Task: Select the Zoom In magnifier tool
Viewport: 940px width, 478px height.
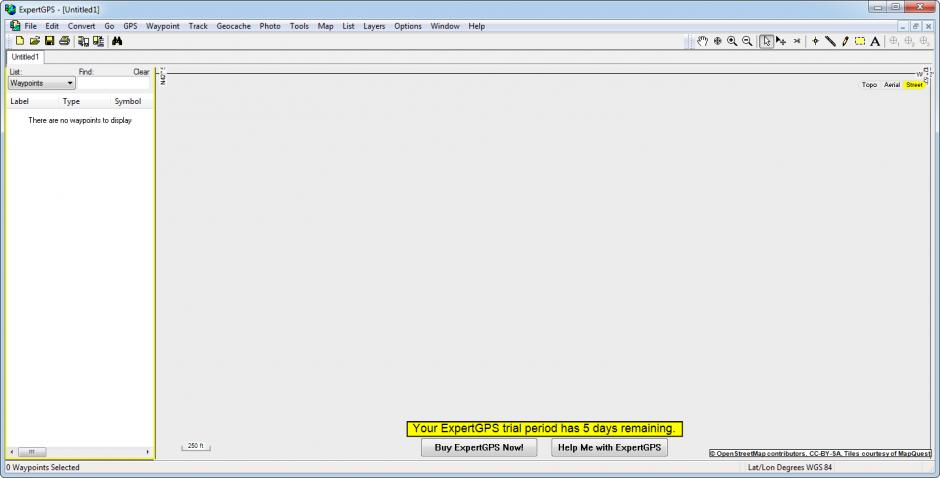Action: 732,41
